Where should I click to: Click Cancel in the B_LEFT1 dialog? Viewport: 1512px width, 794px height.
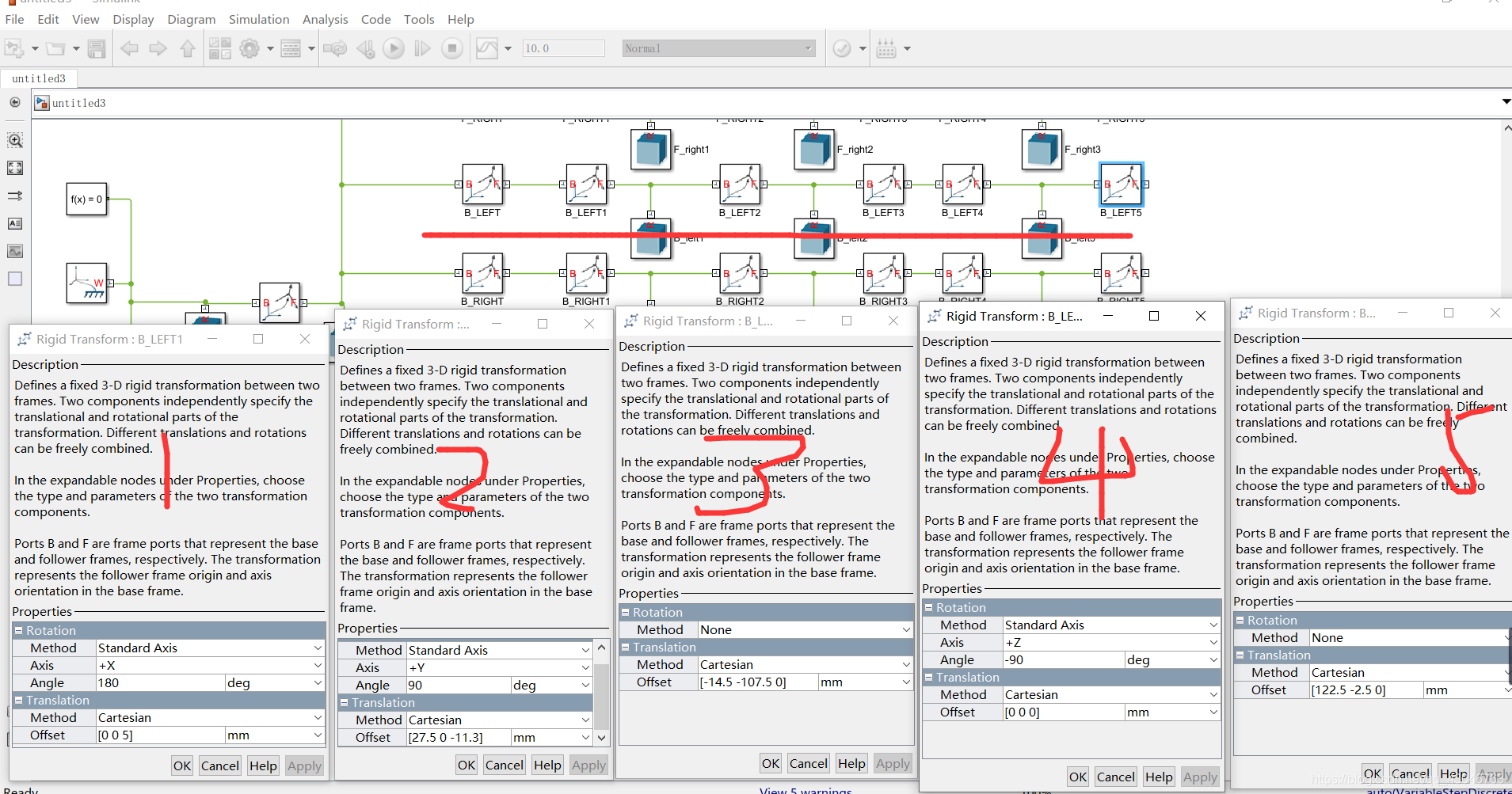[220, 766]
